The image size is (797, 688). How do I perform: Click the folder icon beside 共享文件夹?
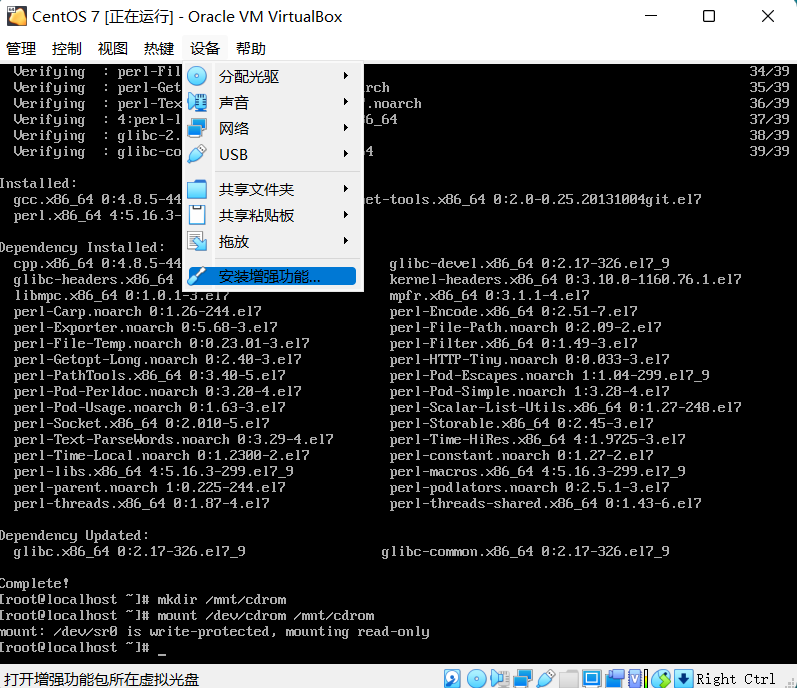[197, 189]
